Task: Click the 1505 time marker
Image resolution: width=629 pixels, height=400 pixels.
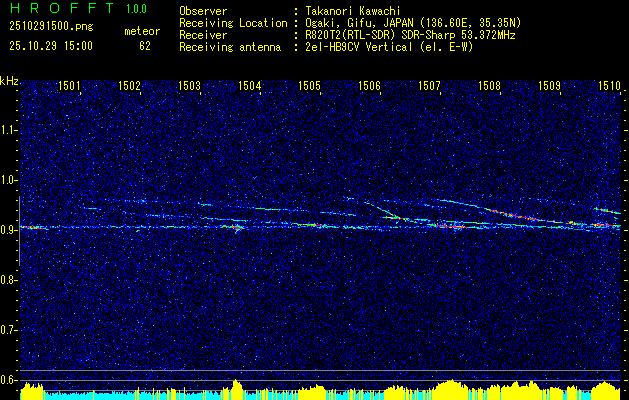Action: (310, 85)
